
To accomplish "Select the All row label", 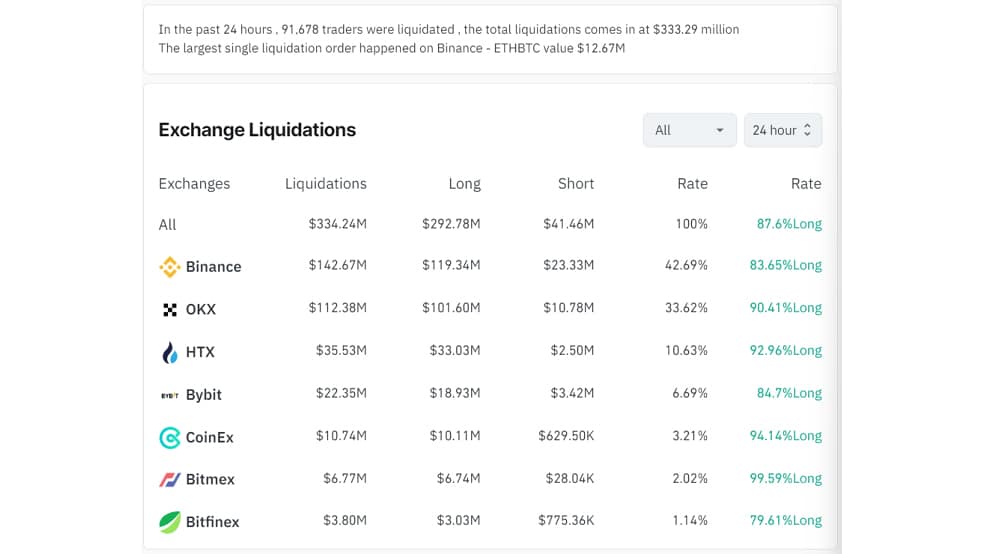I will click(x=168, y=225).
